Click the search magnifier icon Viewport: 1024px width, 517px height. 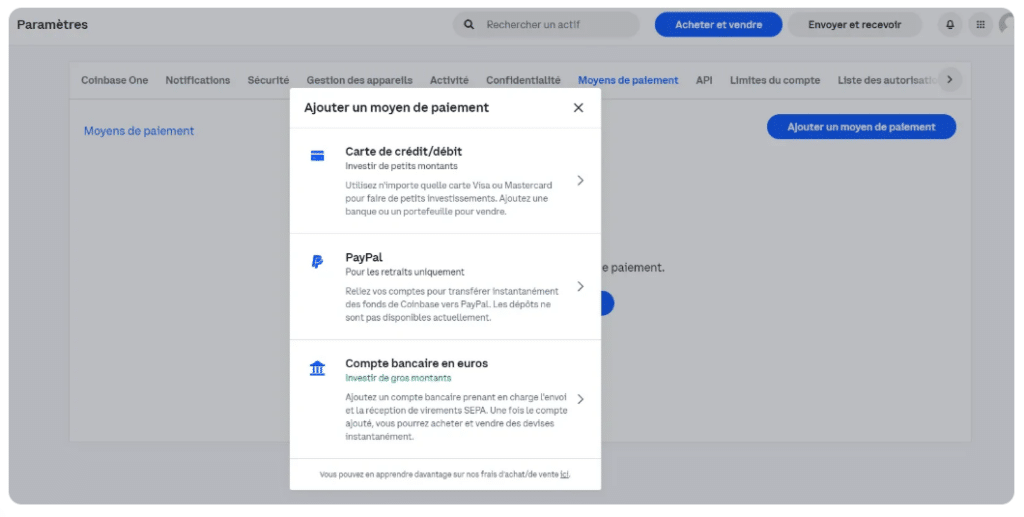[x=469, y=25]
